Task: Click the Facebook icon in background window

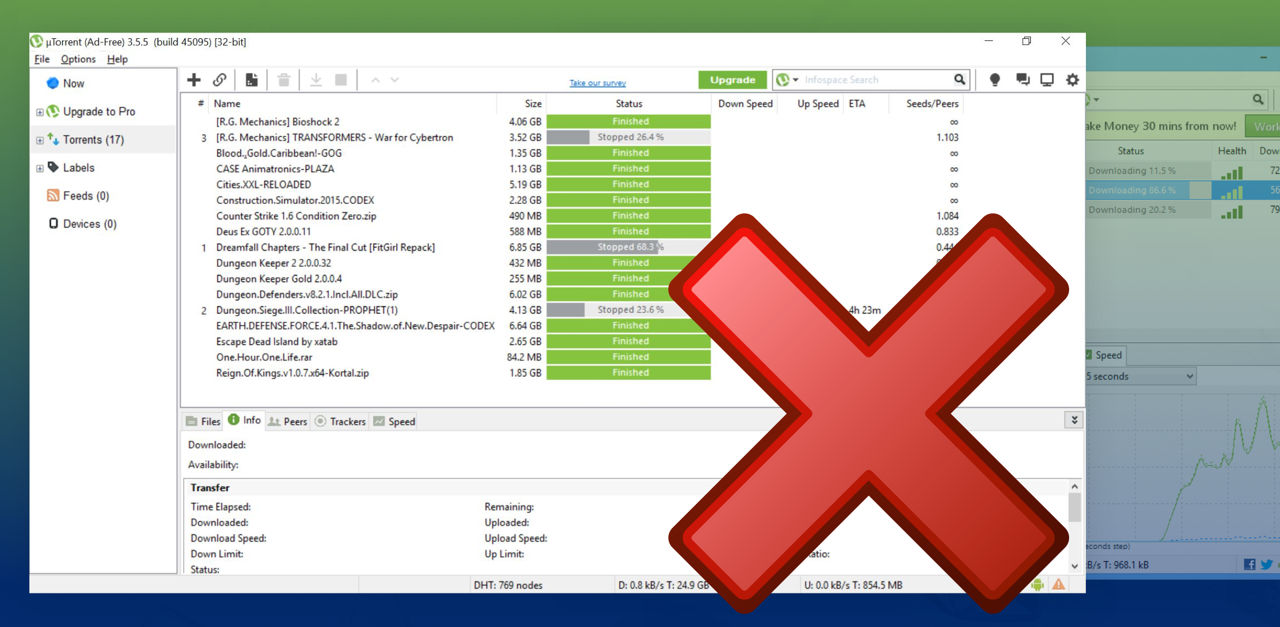Action: point(1250,565)
